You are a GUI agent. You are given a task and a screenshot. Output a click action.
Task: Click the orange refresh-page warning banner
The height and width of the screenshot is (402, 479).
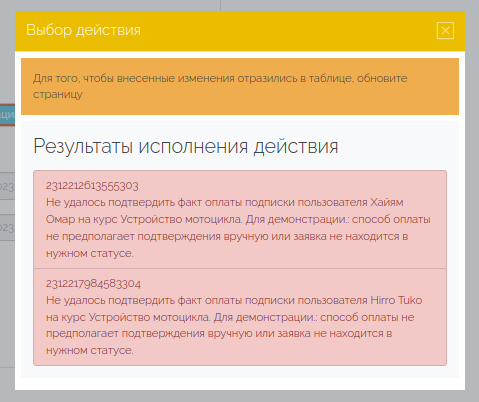(240, 86)
